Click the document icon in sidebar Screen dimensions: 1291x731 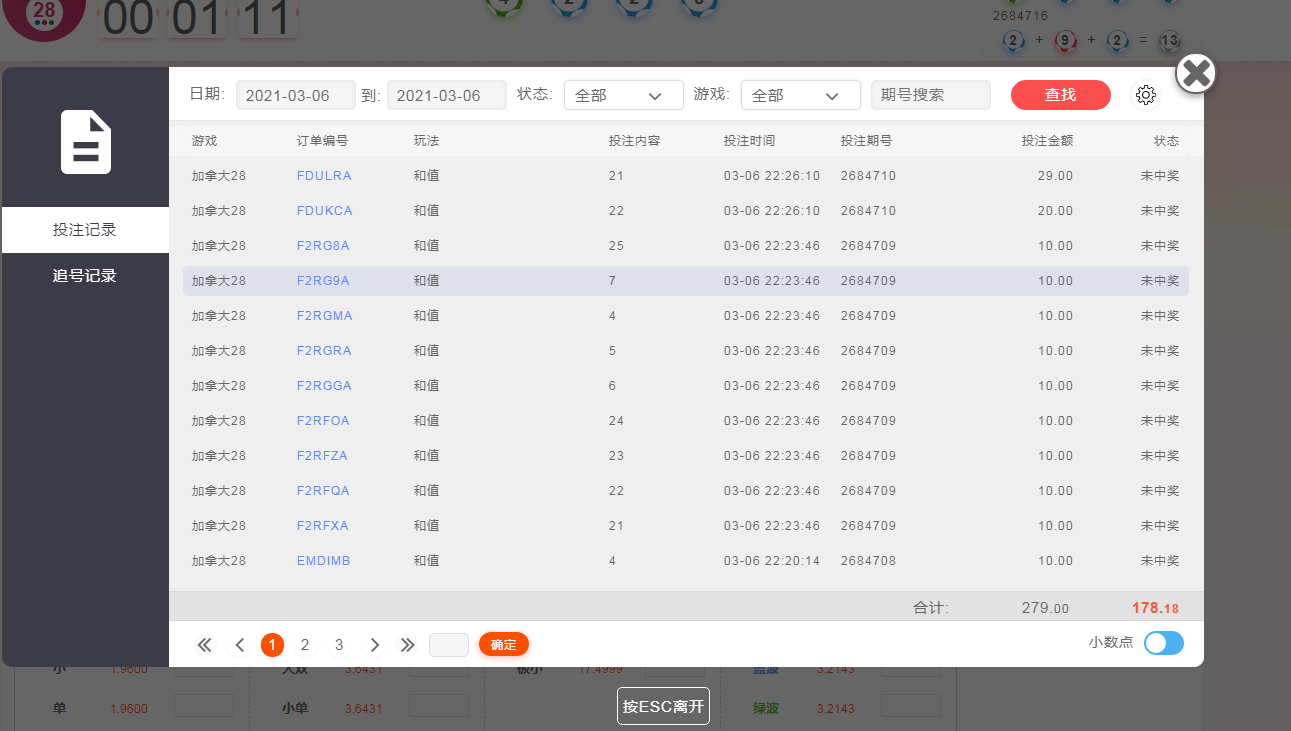point(86,142)
